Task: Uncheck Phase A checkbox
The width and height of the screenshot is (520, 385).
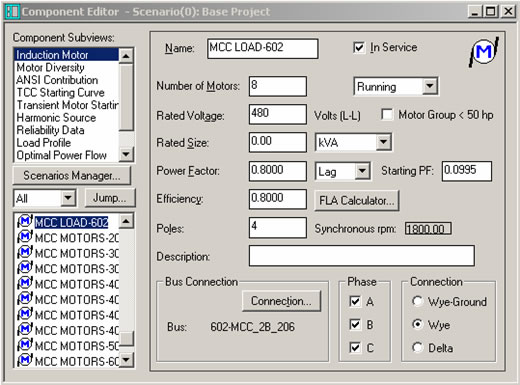Action: click(x=355, y=301)
